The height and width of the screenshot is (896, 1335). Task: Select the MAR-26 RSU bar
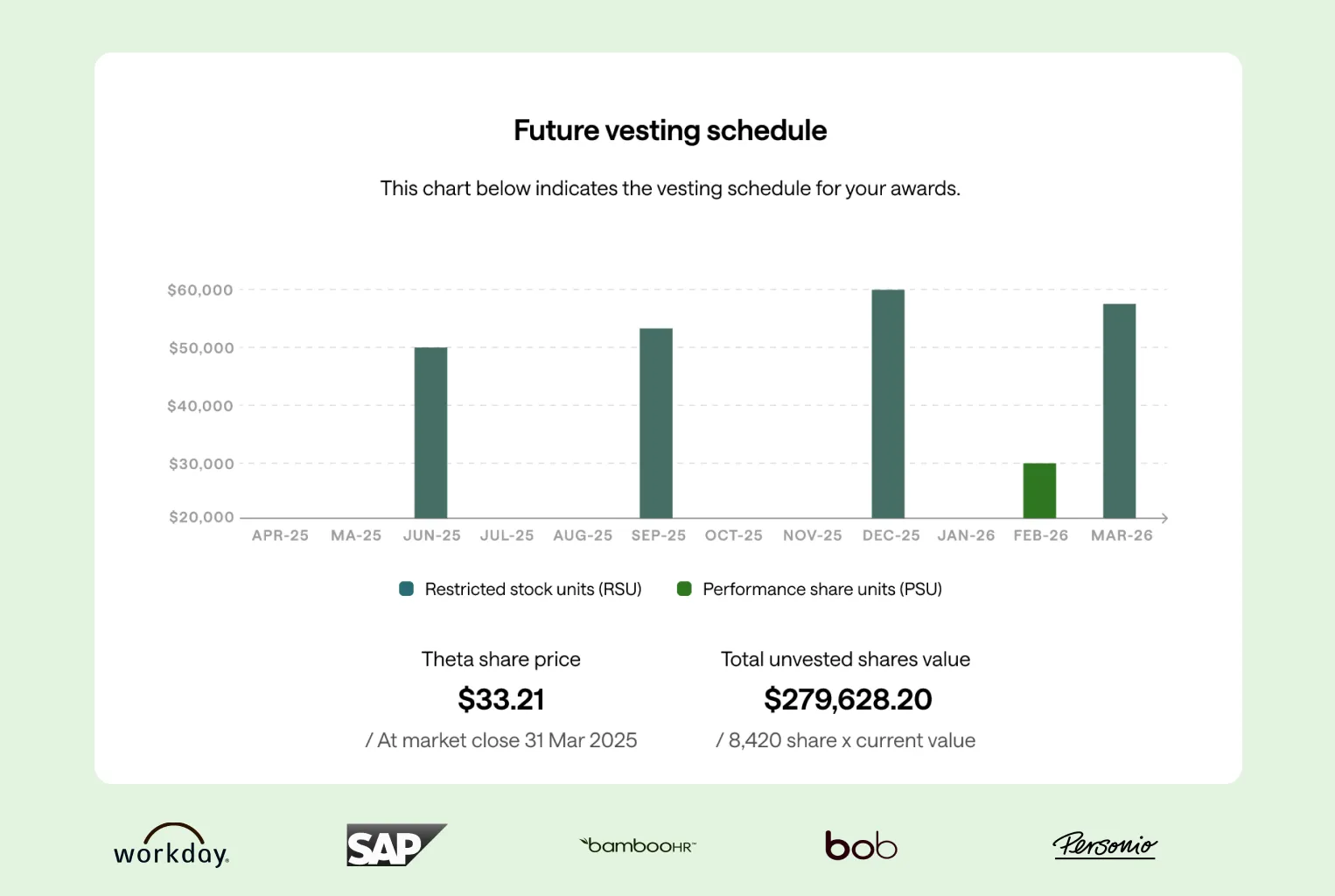(1119, 410)
